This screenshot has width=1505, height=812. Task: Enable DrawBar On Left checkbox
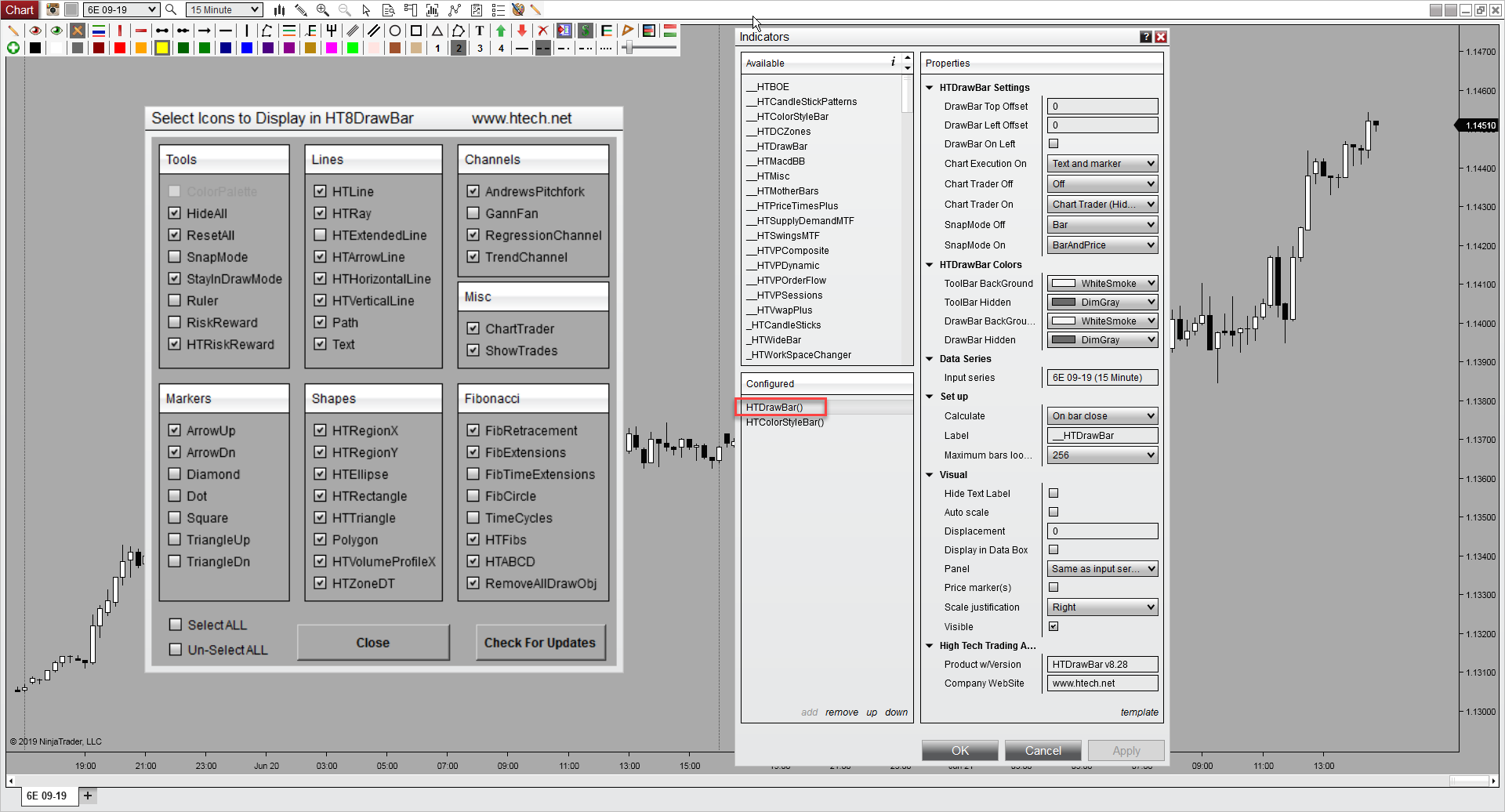click(x=1053, y=143)
